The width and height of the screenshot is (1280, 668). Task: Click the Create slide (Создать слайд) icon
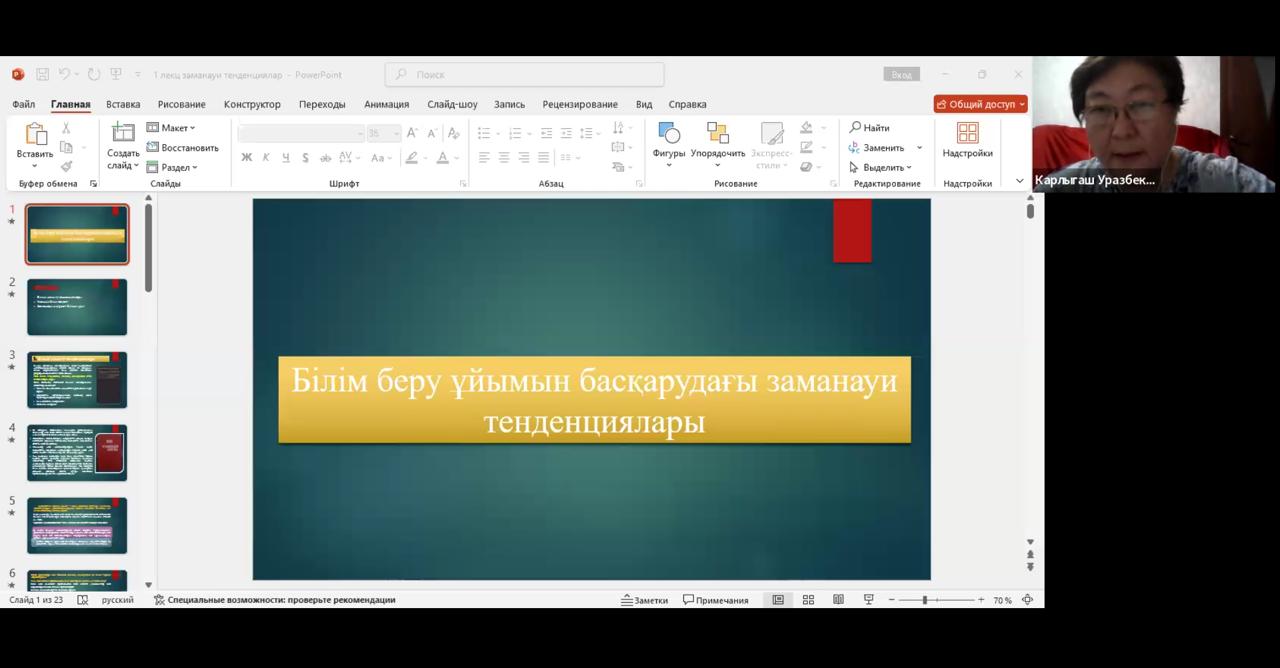(123, 134)
